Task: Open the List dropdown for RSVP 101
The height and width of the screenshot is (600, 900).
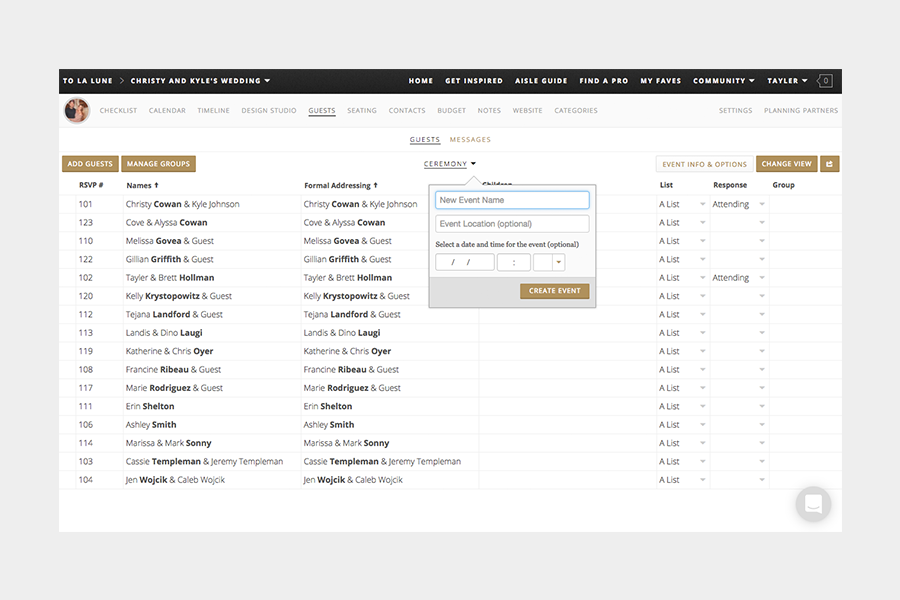Action: point(702,204)
